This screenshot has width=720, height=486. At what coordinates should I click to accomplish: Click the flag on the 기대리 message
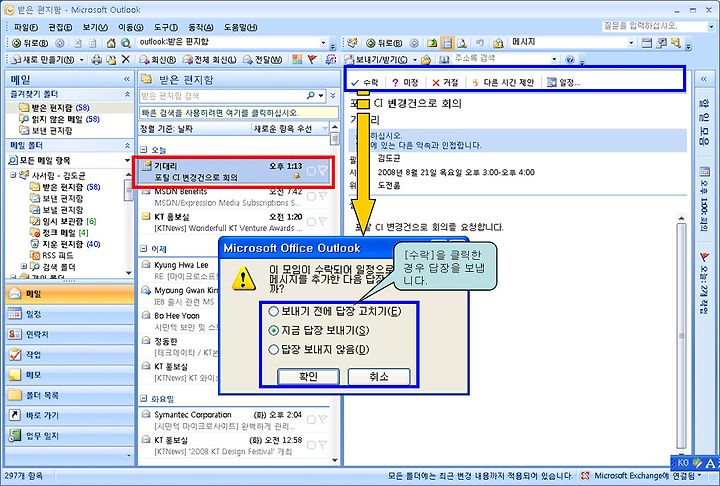click(323, 171)
